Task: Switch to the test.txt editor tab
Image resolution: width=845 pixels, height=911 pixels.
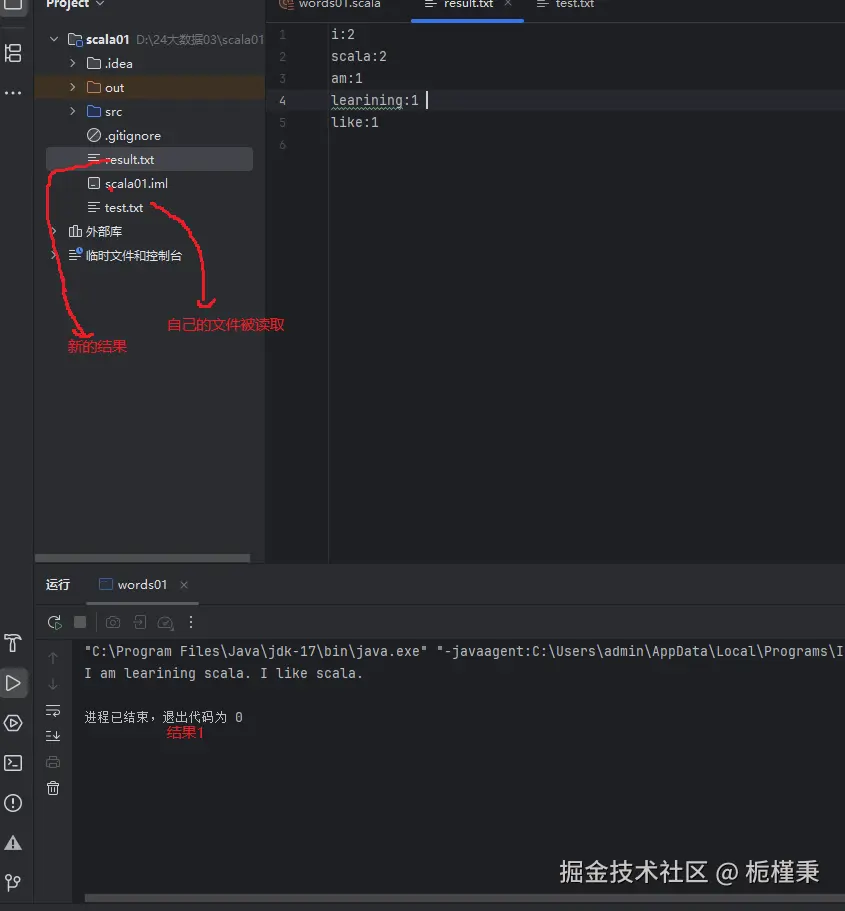Action: [x=565, y=5]
